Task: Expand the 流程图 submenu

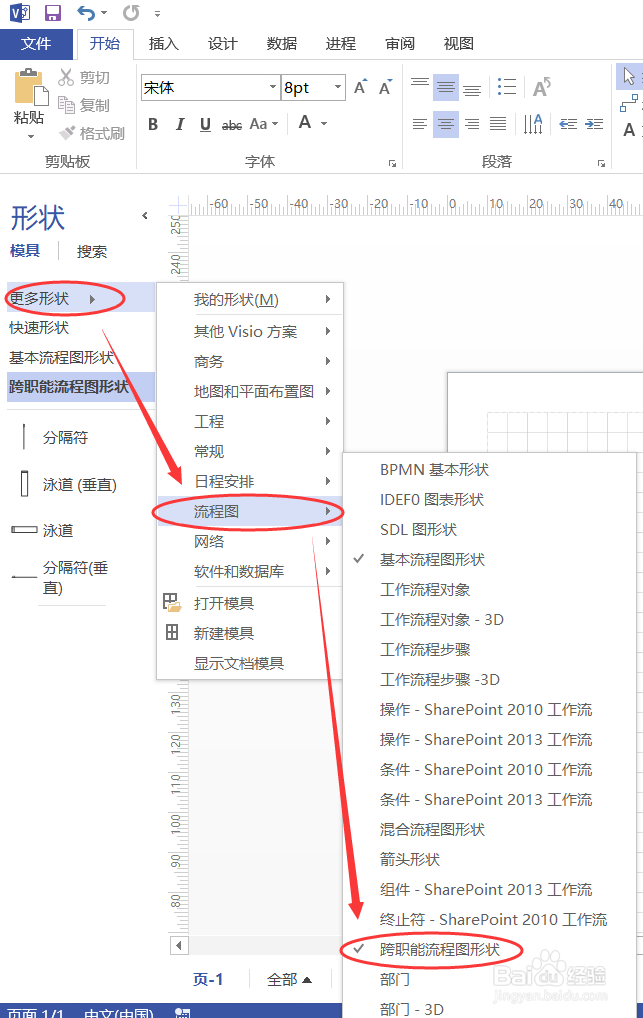Action: tap(250, 512)
